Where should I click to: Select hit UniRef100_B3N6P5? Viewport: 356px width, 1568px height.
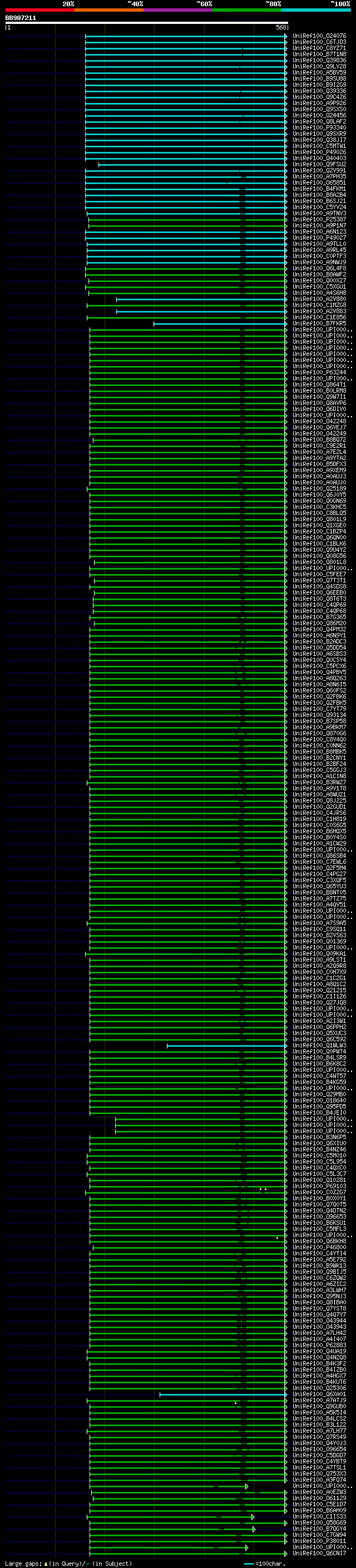319,1137
